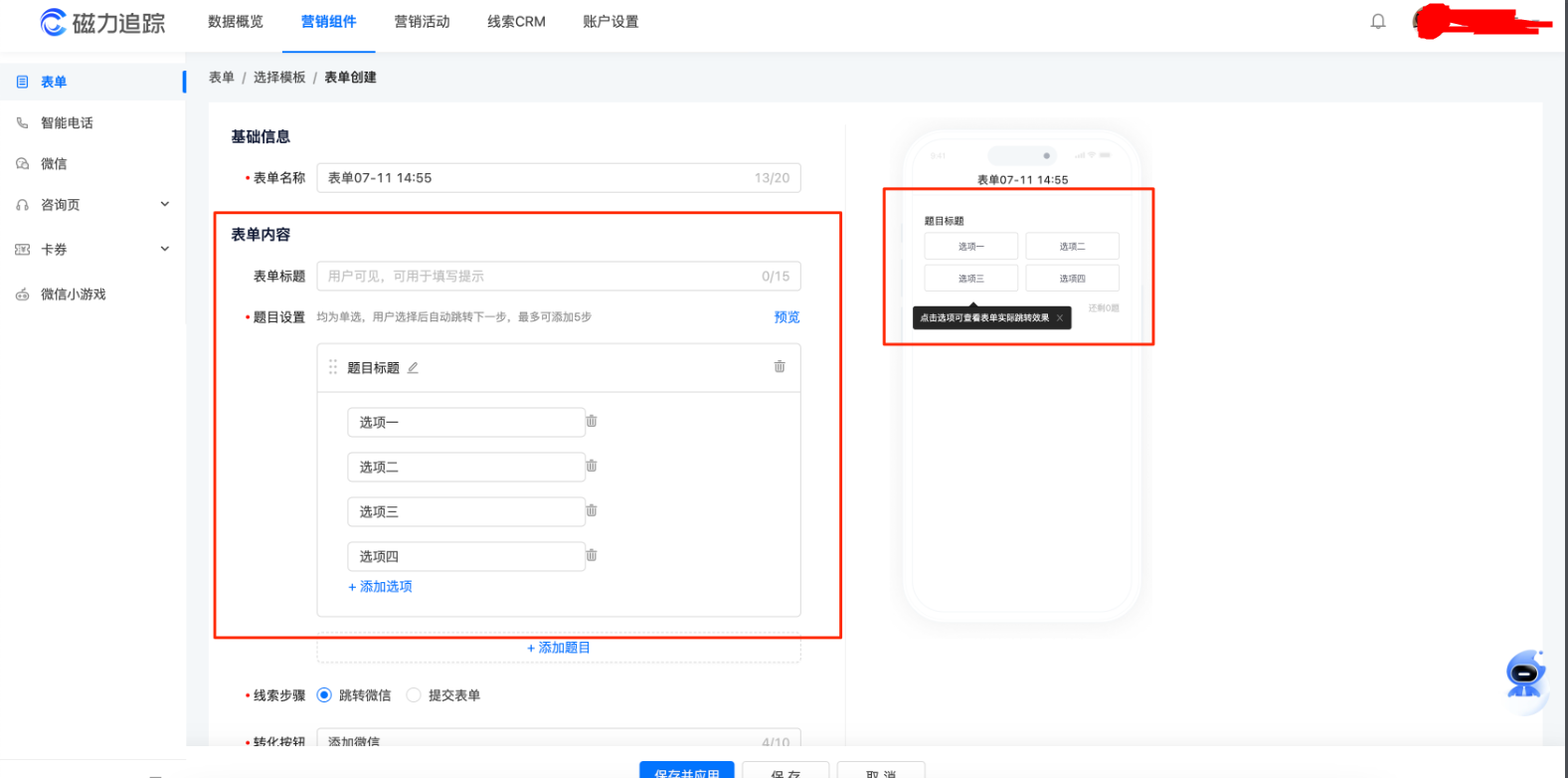The width and height of the screenshot is (1568, 778).
Task: Click the 保存 button
Action: tap(785, 771)
